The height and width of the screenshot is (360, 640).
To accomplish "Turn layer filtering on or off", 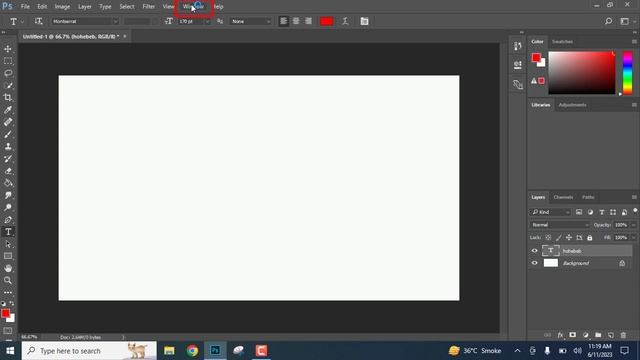I will point(635,211).
